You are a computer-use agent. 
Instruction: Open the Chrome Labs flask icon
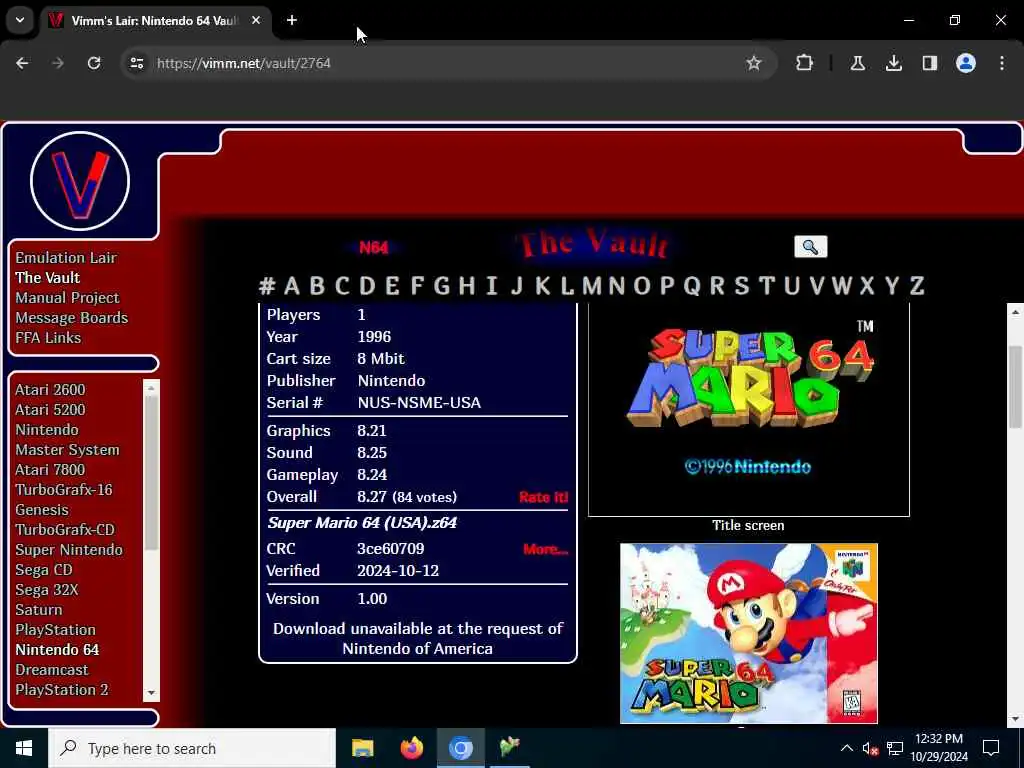point(857,63)
